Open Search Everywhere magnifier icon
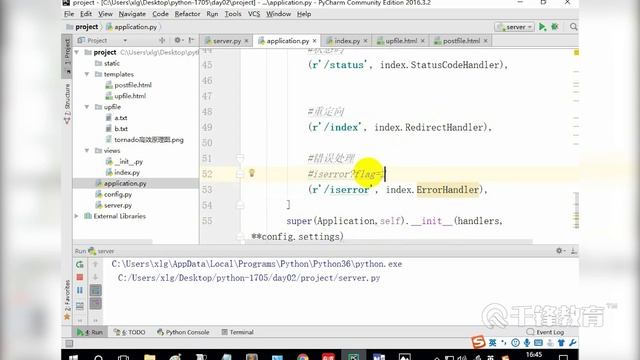Screen dimensions: 640x360 (573, 27)
